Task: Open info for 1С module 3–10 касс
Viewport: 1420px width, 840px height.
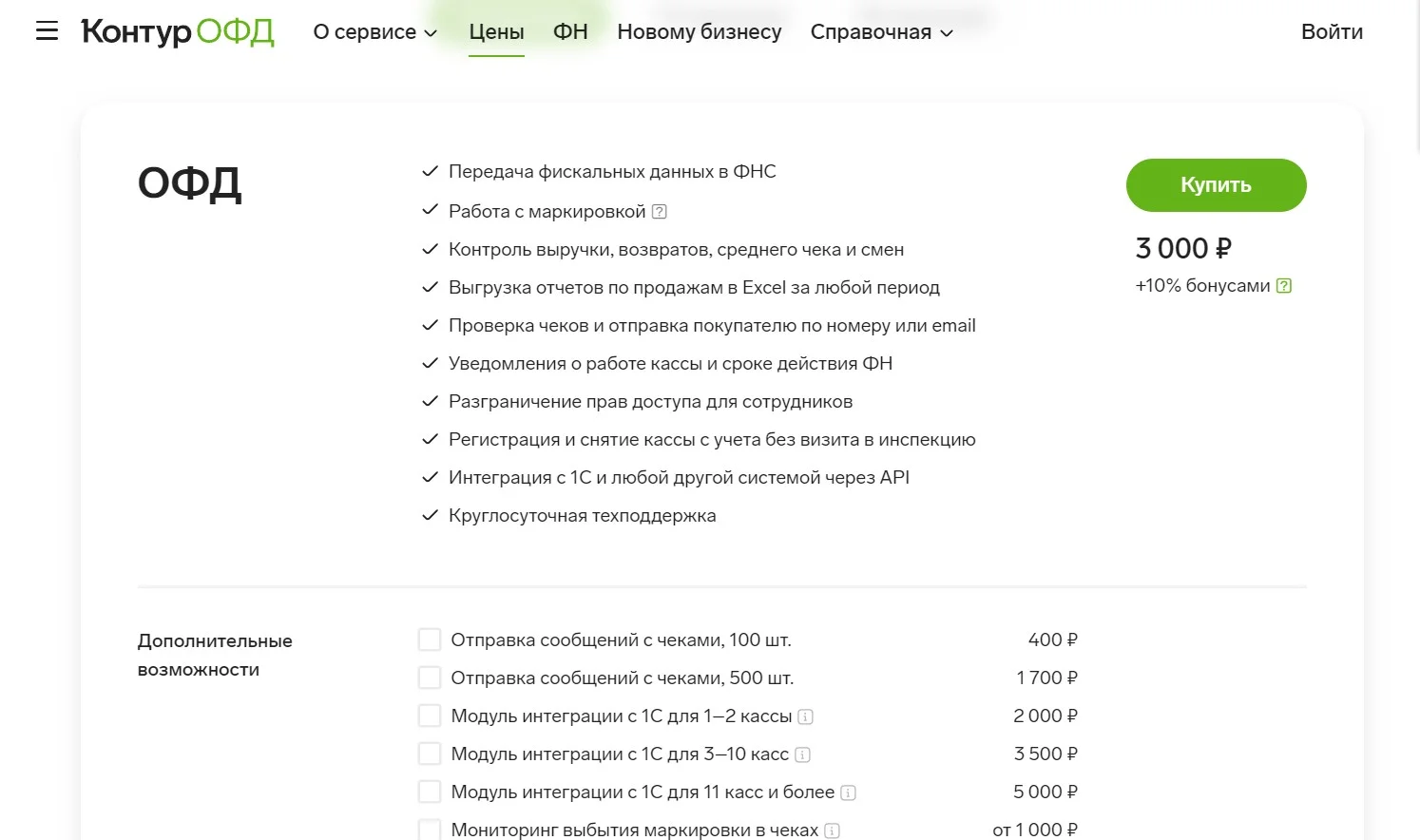Action: point(802,755)
